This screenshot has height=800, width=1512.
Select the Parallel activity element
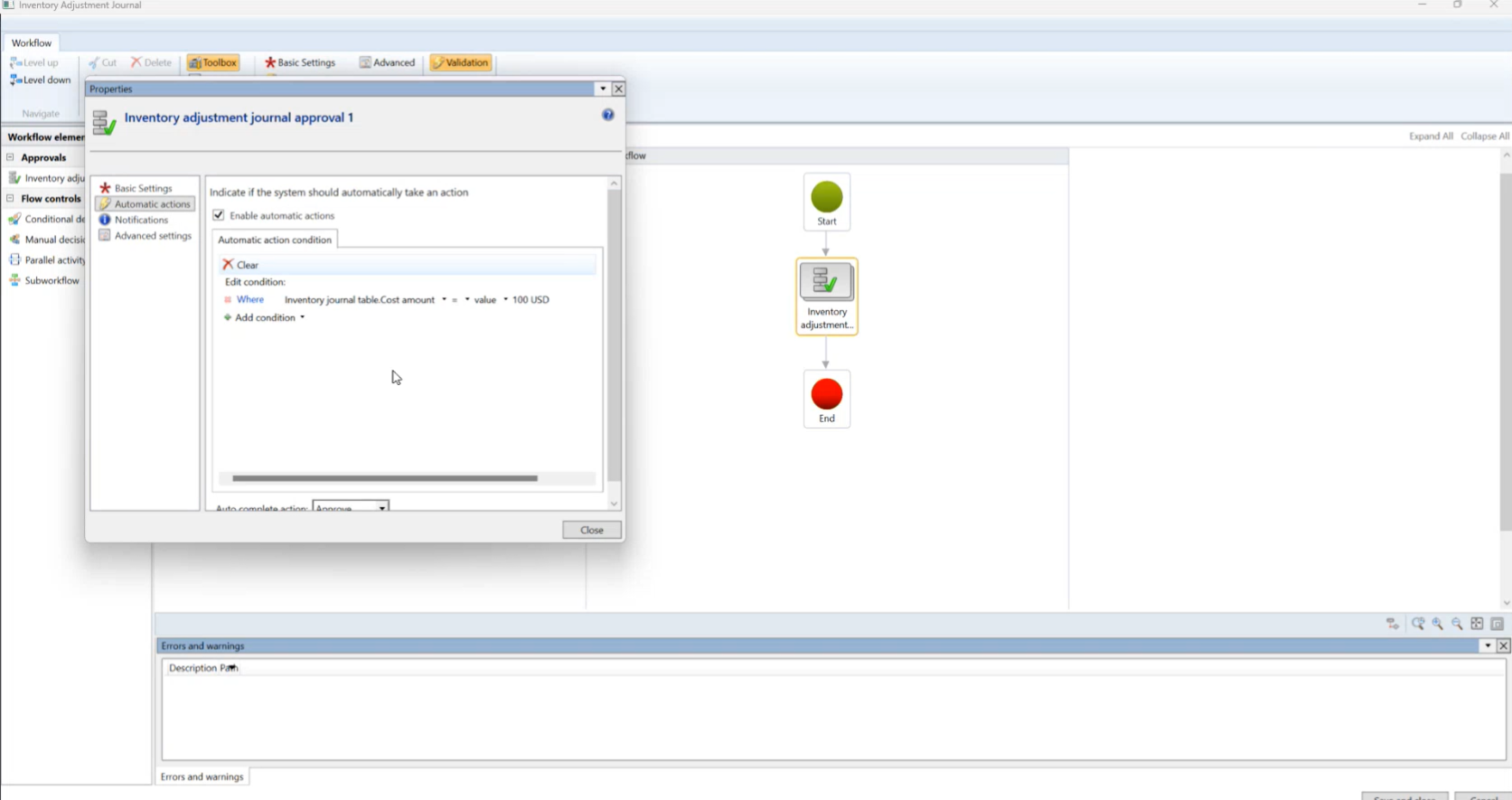[47, 259]
